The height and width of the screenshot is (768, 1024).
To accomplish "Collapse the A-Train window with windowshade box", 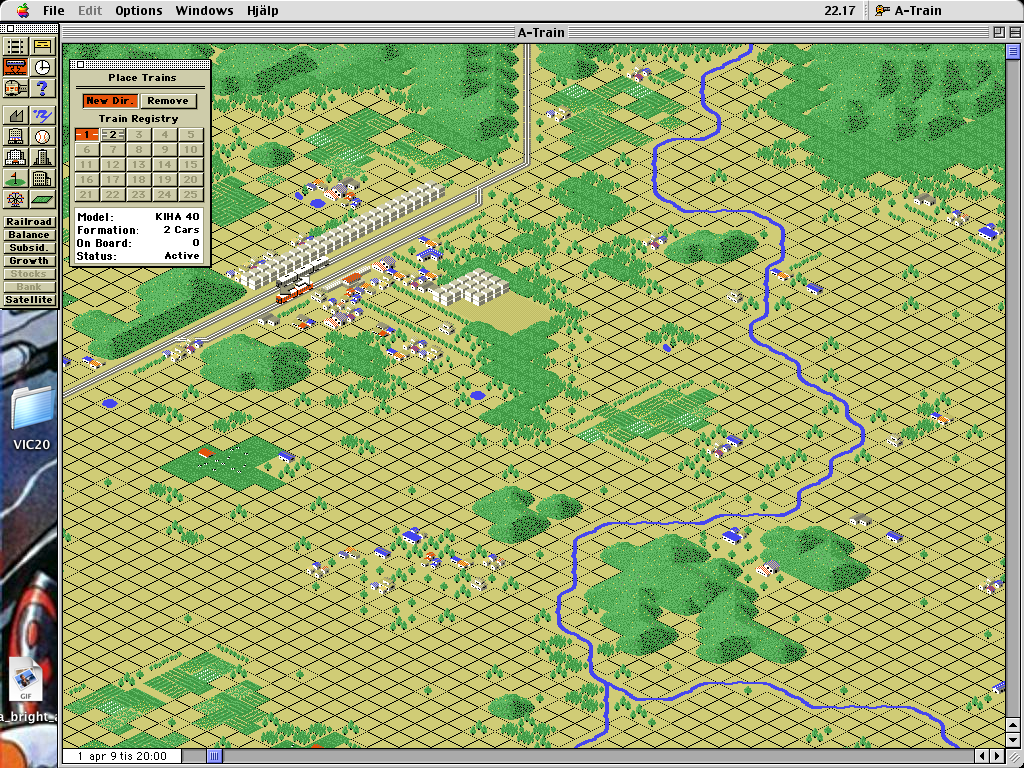I will (x=1014, y=32).
